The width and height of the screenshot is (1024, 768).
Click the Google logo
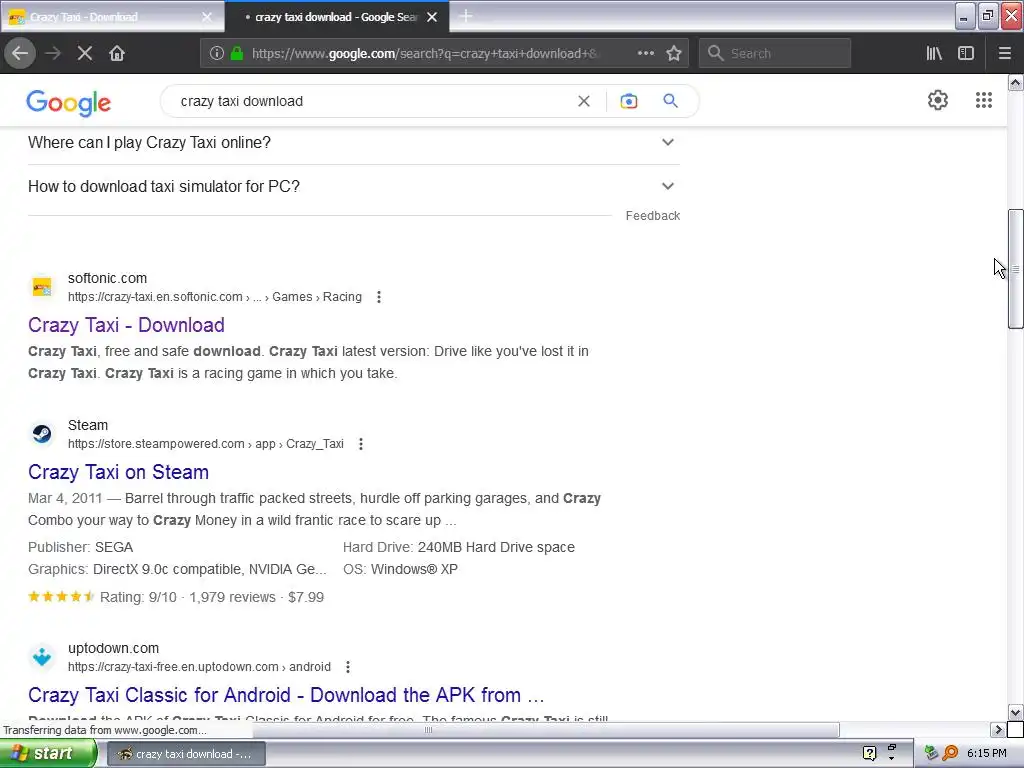[x=69, y=103]
